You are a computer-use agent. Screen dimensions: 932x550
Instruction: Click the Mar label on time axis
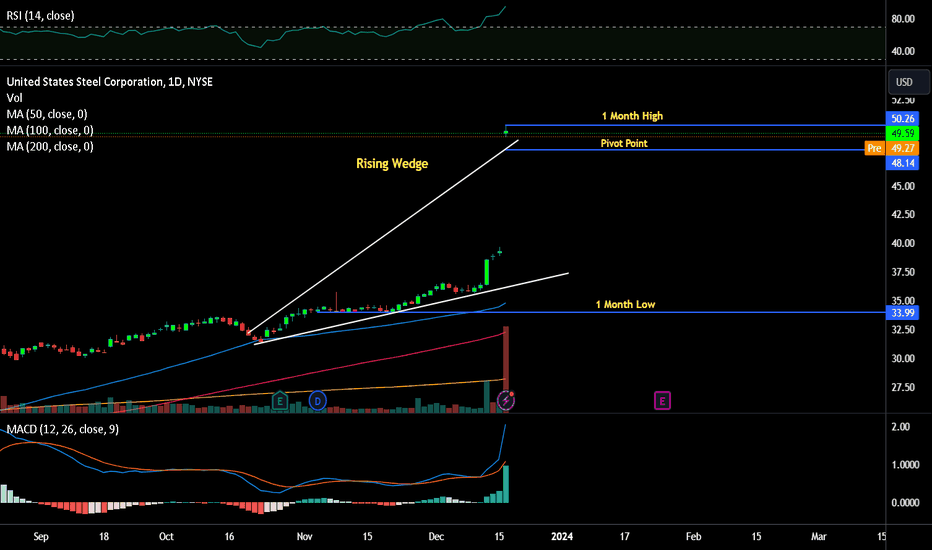point(819,536)
